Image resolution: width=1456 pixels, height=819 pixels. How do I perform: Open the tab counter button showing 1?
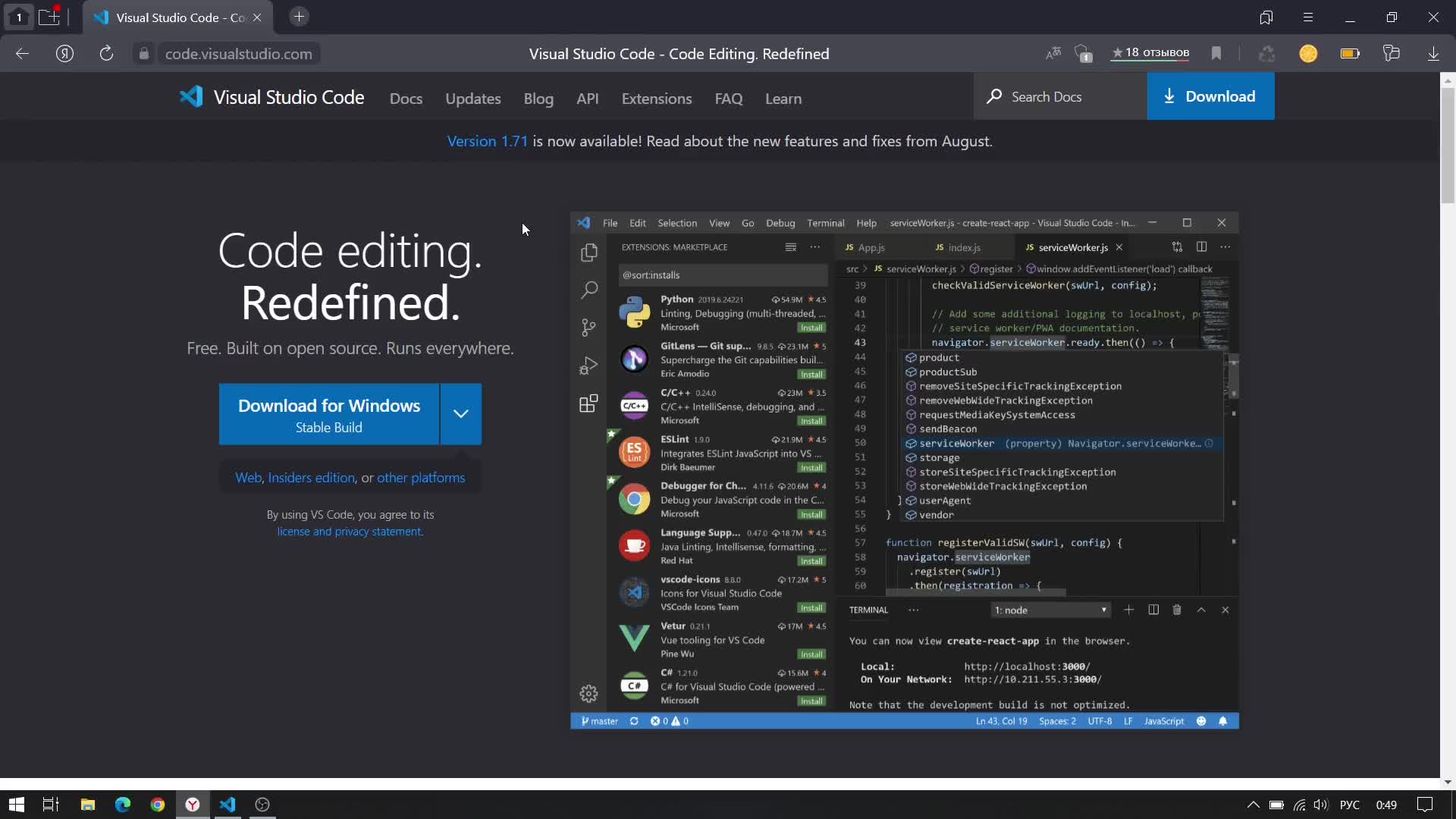(19, 17)
